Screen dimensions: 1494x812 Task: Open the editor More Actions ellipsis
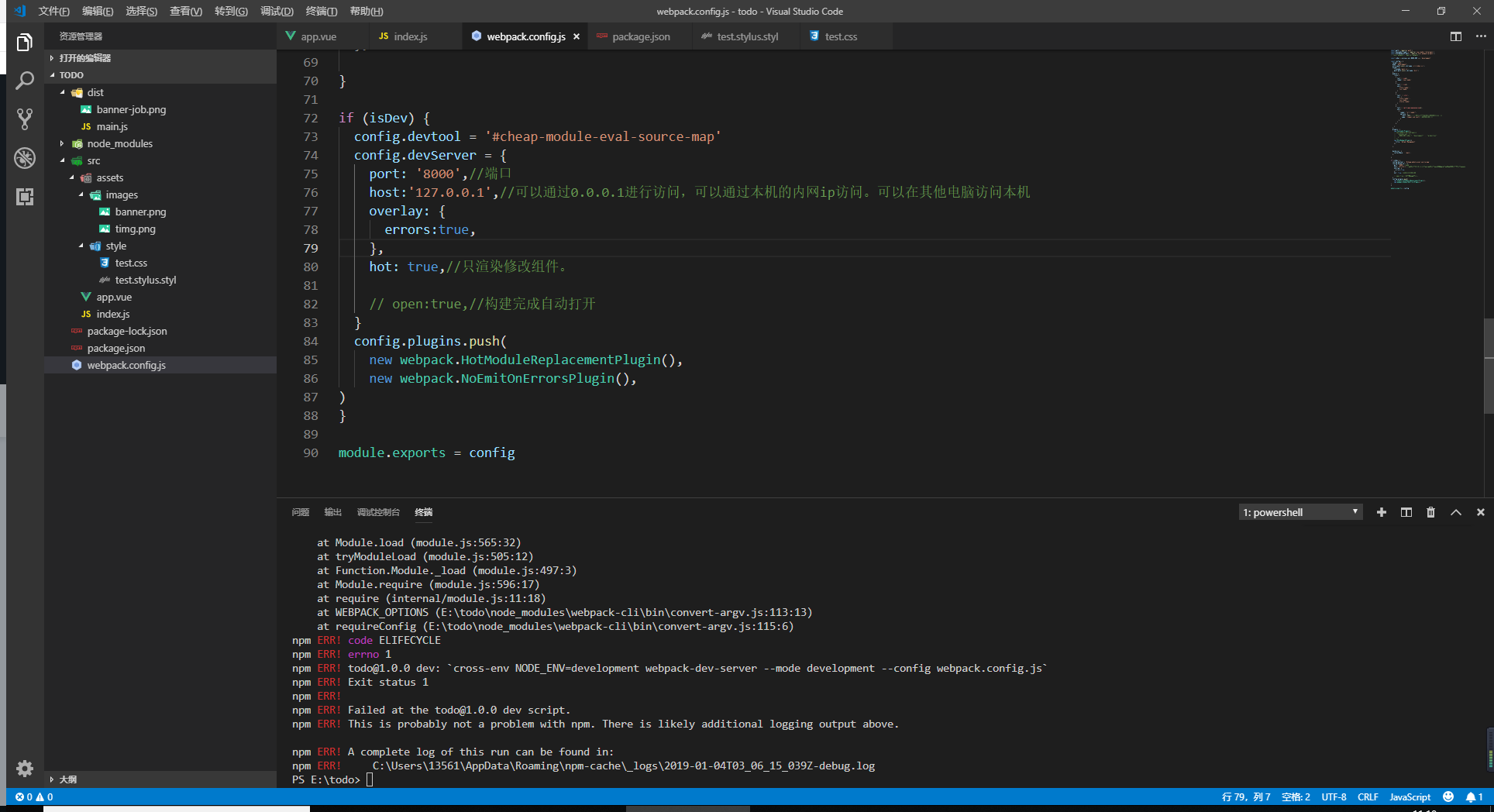[x=1480, y=36]
